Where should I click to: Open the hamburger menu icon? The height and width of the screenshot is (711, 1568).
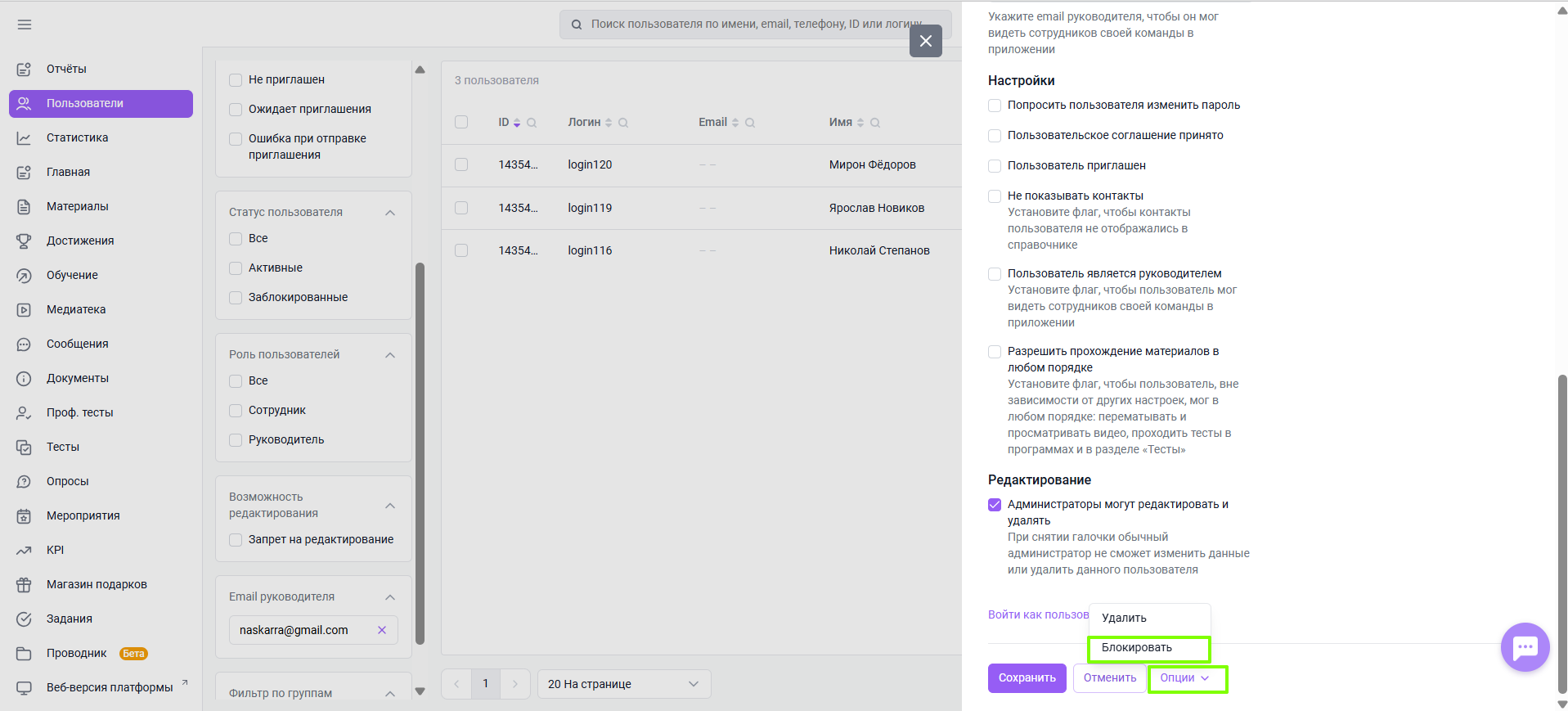coord(25,25)
